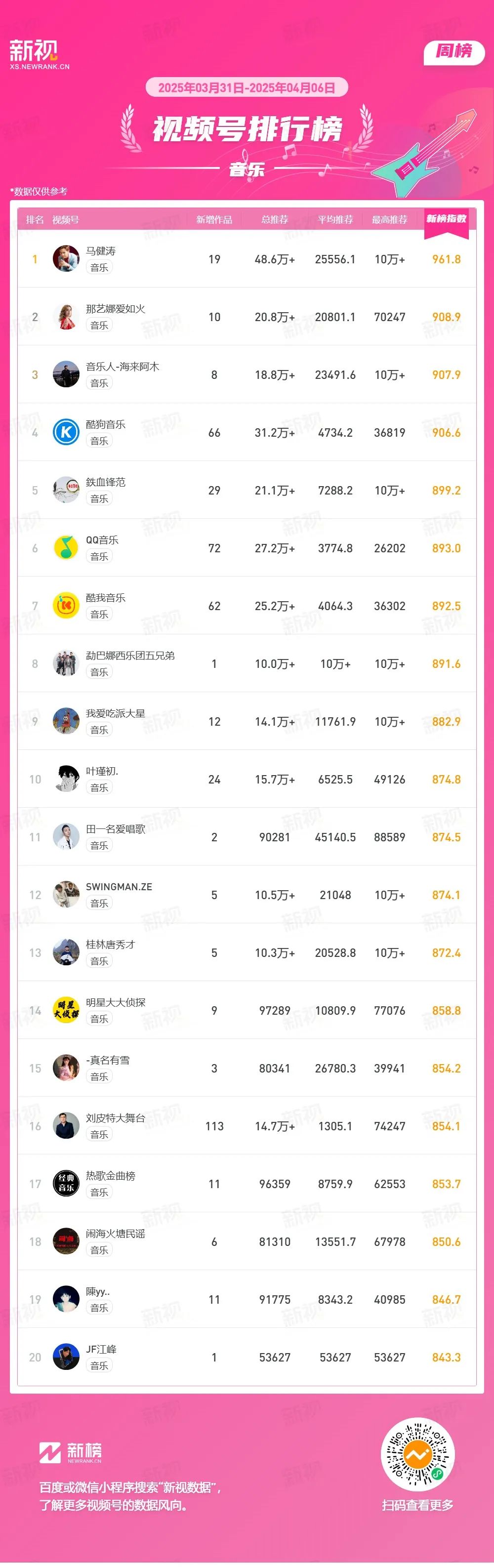Click the 热歌金曲榜 black 经典音乐 icon

(66, 1184)
